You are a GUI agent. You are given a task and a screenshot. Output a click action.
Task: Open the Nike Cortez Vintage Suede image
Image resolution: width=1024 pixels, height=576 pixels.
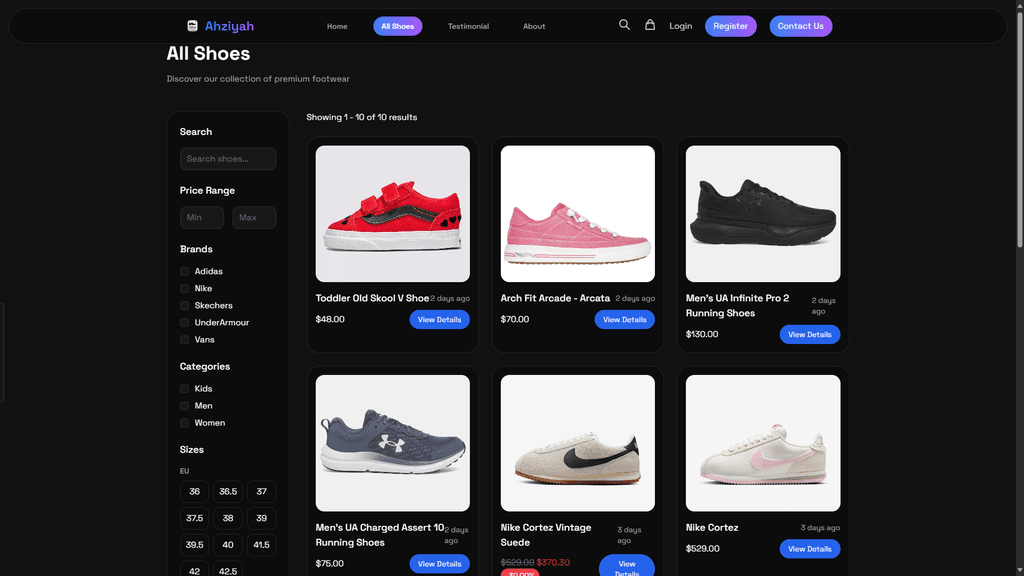577,443
